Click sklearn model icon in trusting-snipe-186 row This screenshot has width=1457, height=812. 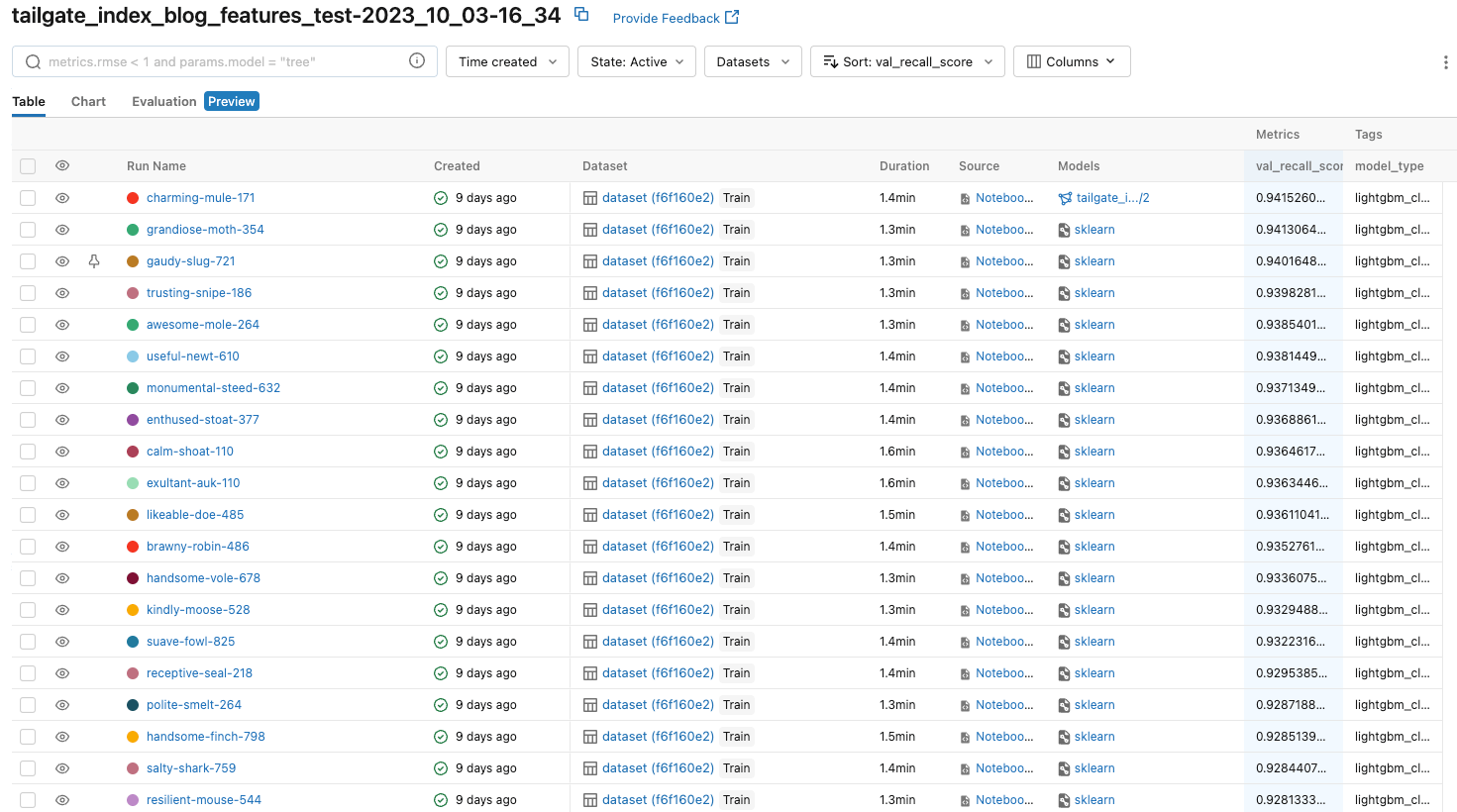pyautogui.click(x=1064, y=293)
